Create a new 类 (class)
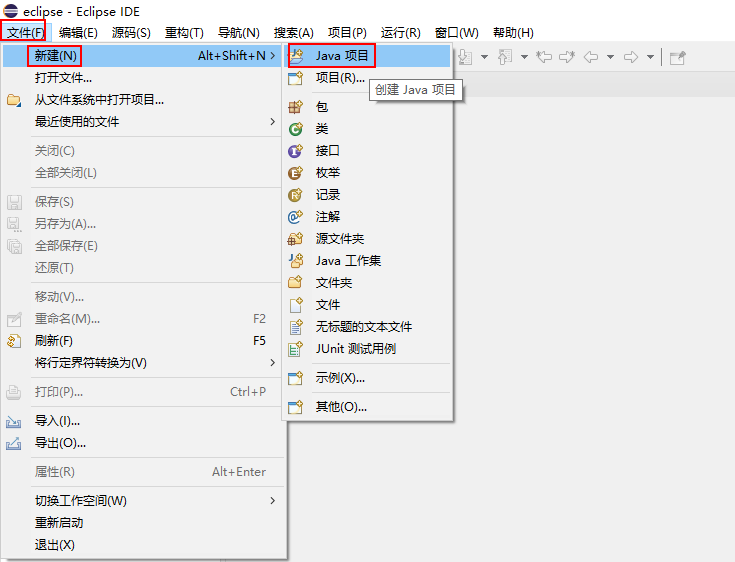Screen dimensions: 735x562 [321, 129]
